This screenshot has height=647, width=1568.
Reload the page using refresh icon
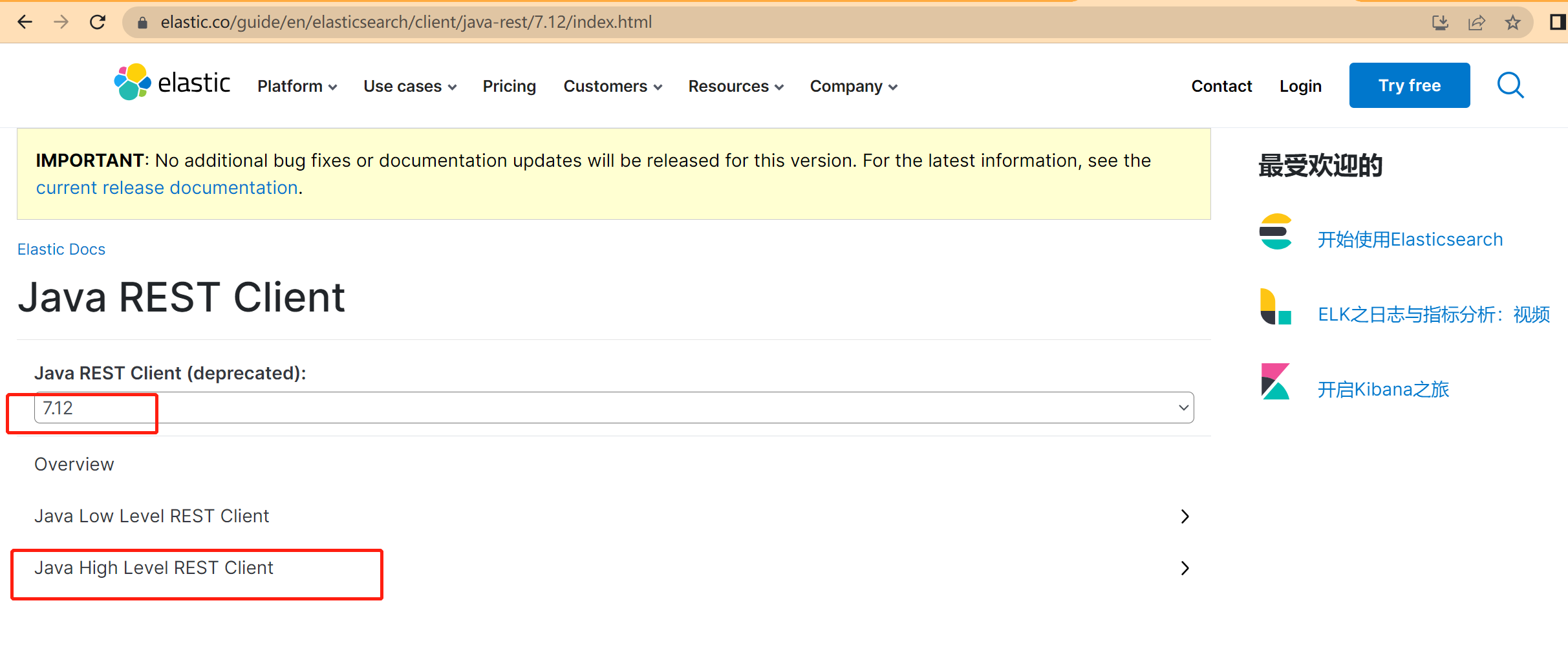coord(98,21)
